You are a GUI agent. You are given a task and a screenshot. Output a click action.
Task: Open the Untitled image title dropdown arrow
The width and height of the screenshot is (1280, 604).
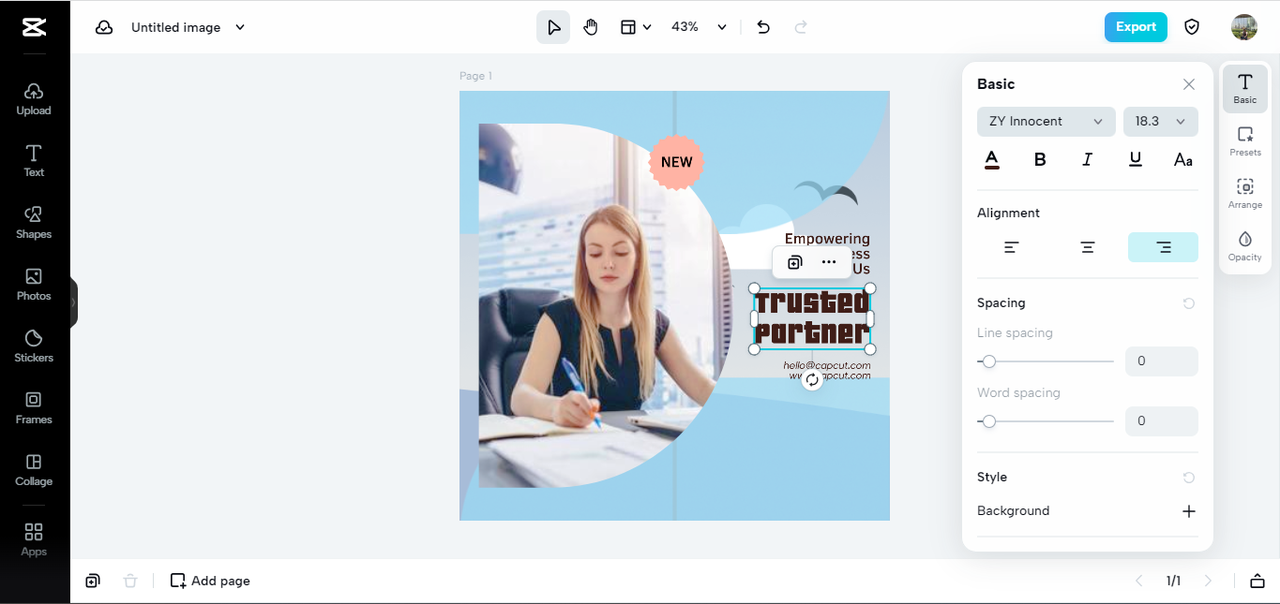[x=240, y=27]
